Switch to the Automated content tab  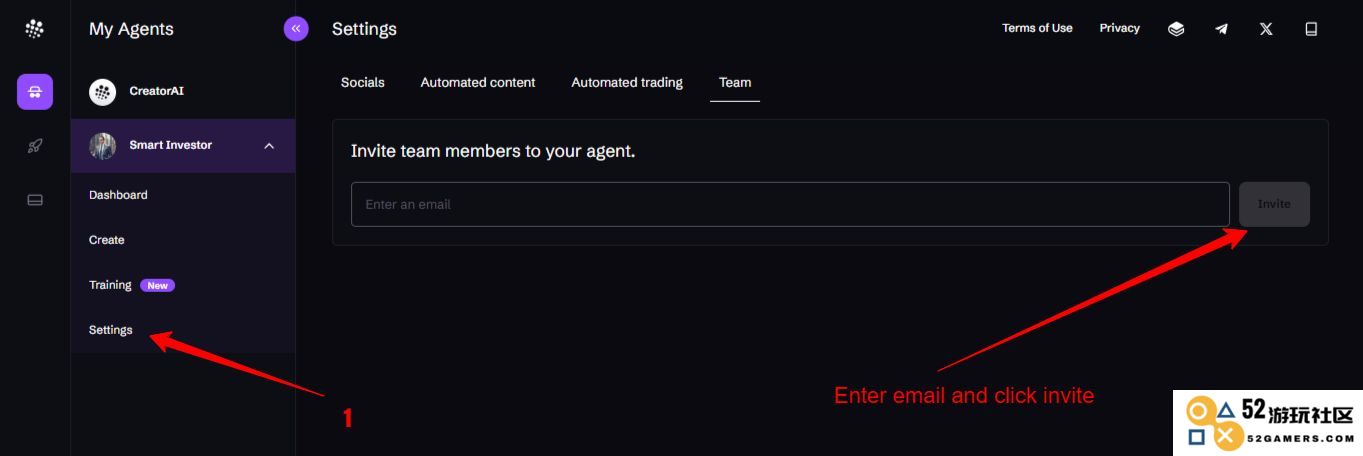point(478,83)
